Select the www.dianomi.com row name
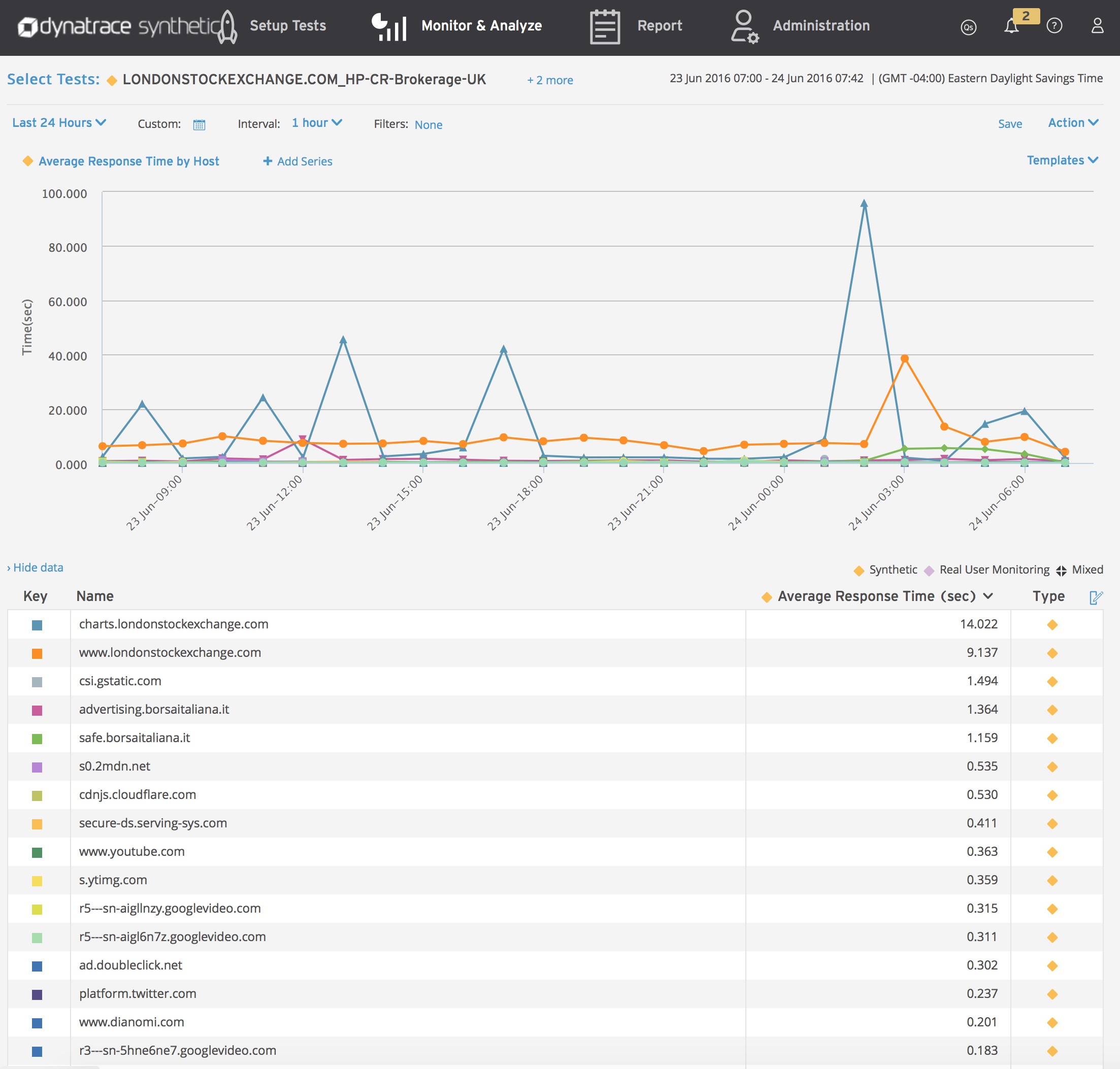 tap(131, 1022)
